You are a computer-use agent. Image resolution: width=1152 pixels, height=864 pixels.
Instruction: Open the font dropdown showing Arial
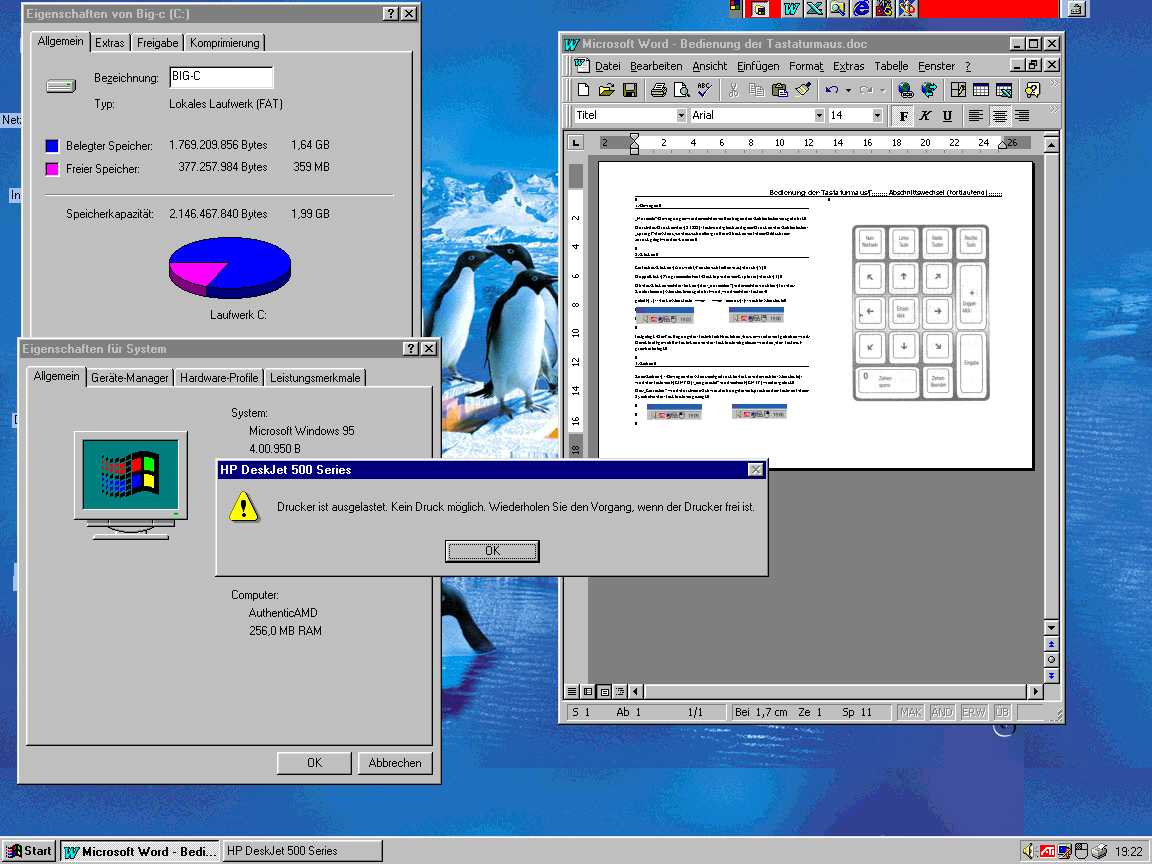pyautogui.click(x=819, y=115)
